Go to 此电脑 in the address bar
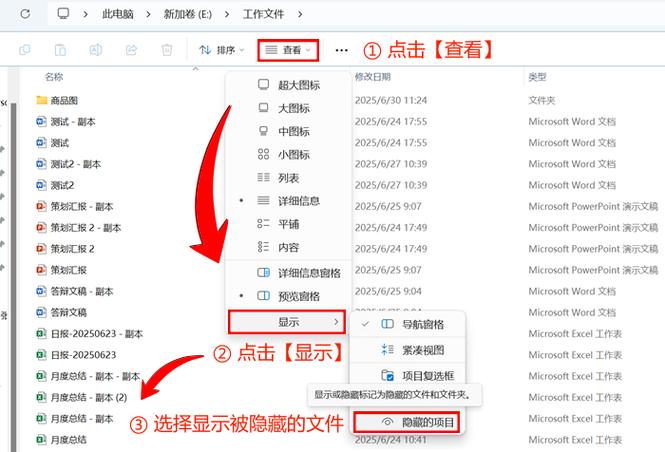Screen dimensions: 665x452 click(117, 14)
